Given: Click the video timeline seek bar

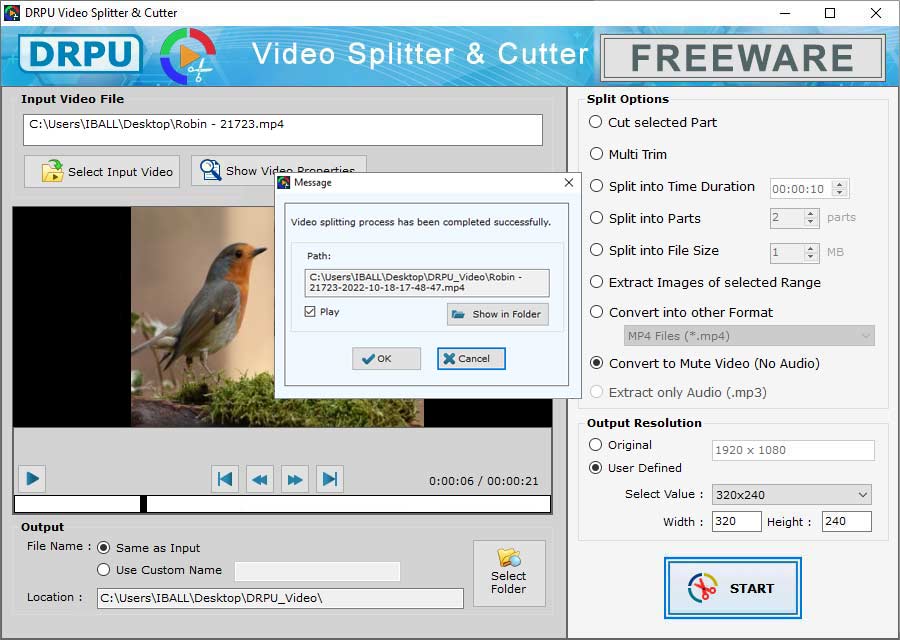Looking at the screenshot, I should click(282, 504).
